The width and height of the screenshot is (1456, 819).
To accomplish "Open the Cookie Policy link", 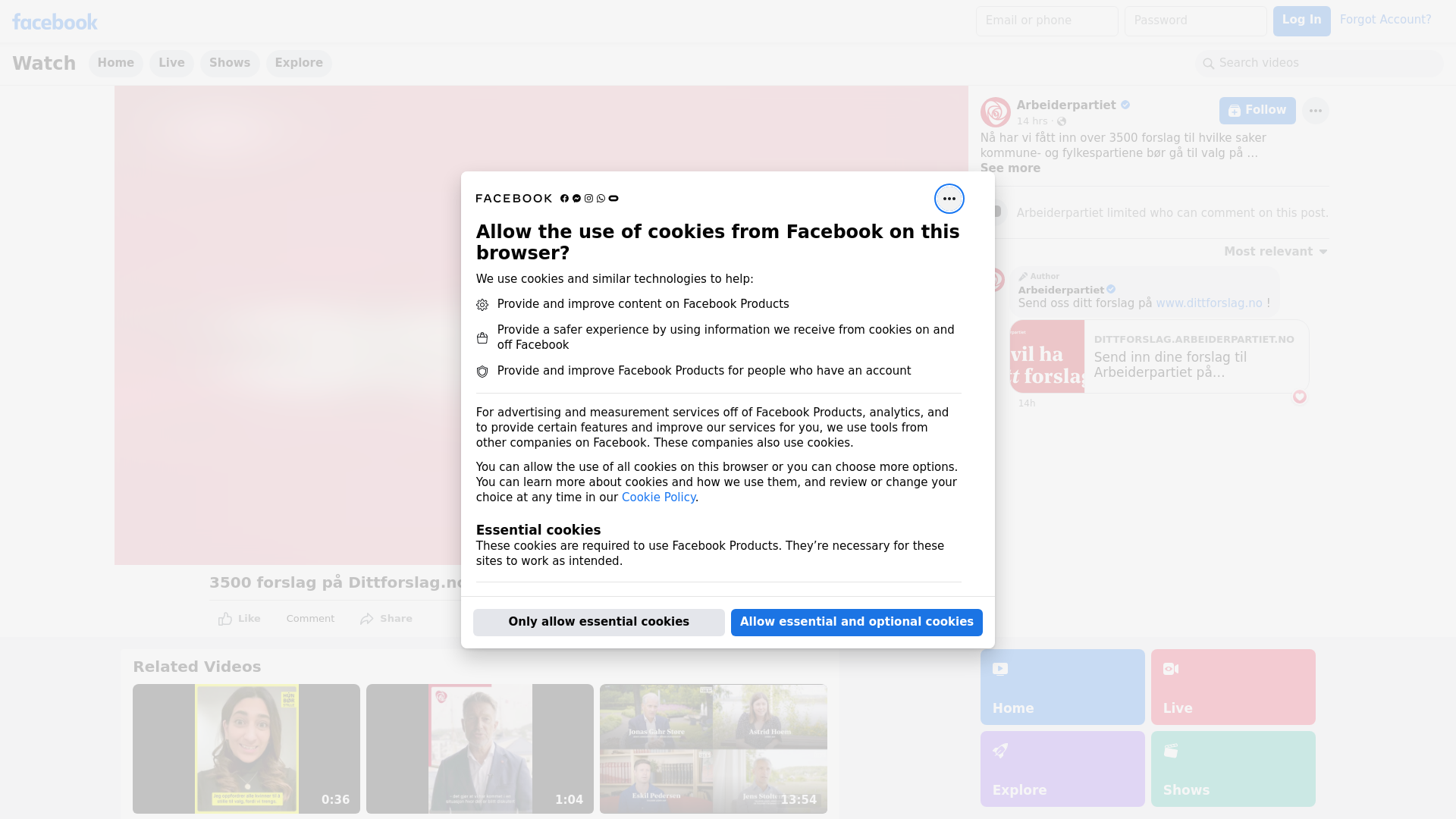I will tap(658, 497).
